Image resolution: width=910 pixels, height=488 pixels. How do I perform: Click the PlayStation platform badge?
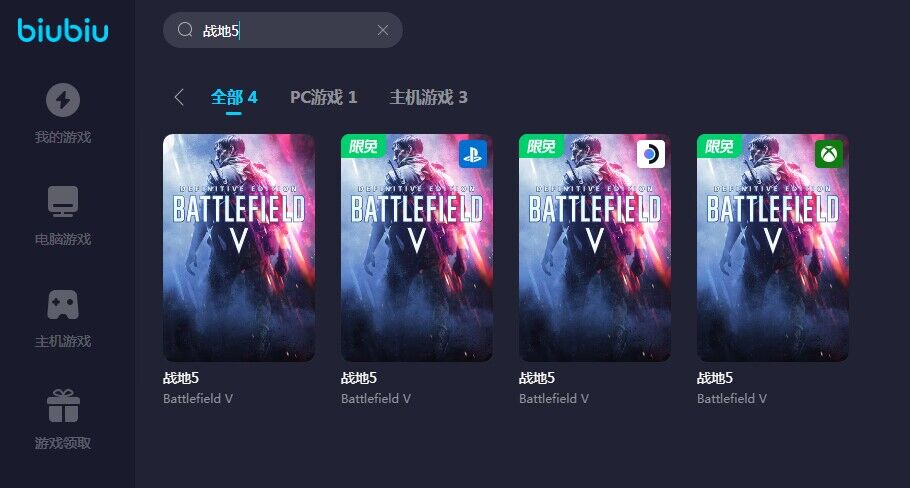[473, 154]
